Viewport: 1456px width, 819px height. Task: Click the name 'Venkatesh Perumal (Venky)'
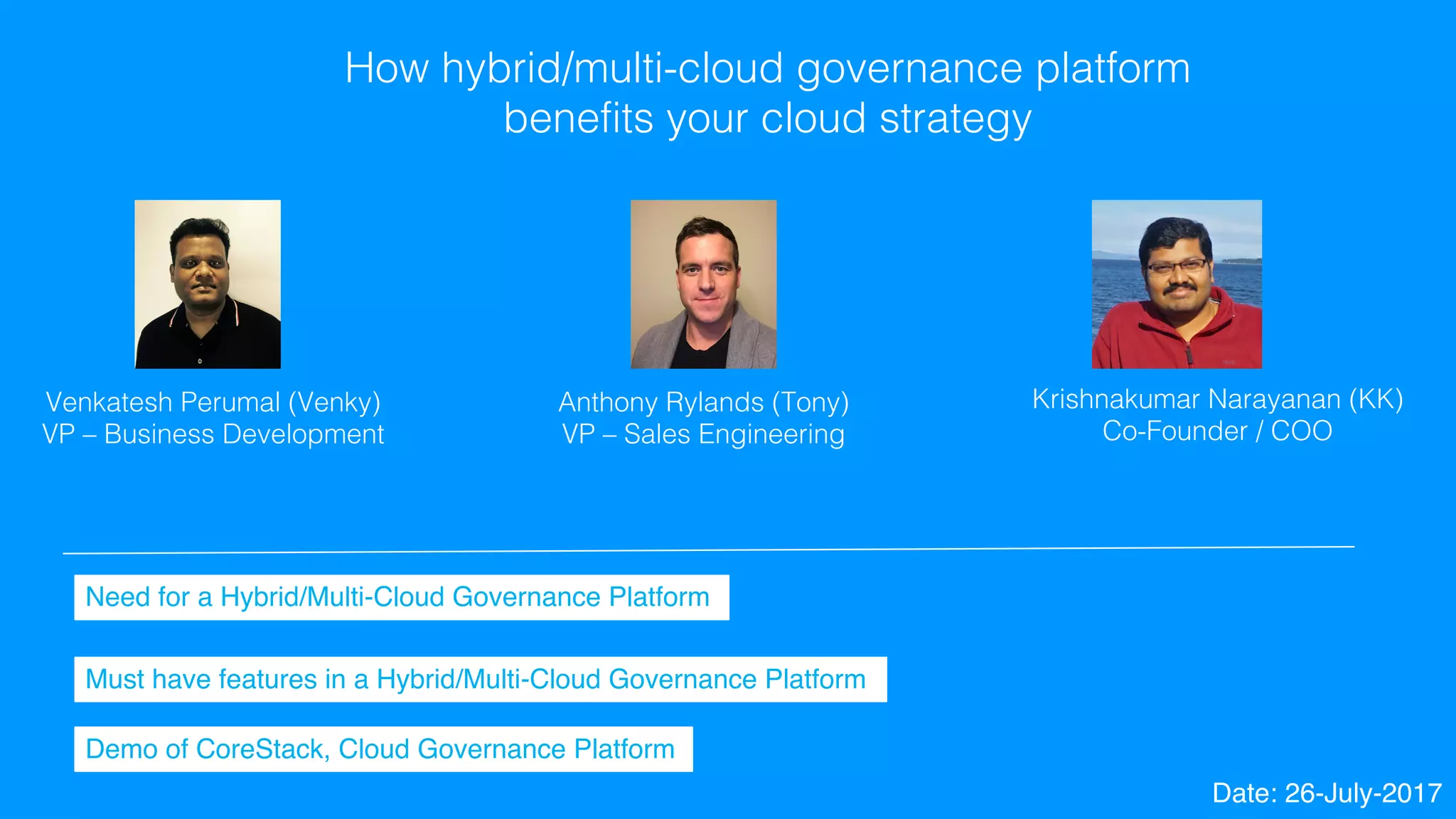(213, 402)
